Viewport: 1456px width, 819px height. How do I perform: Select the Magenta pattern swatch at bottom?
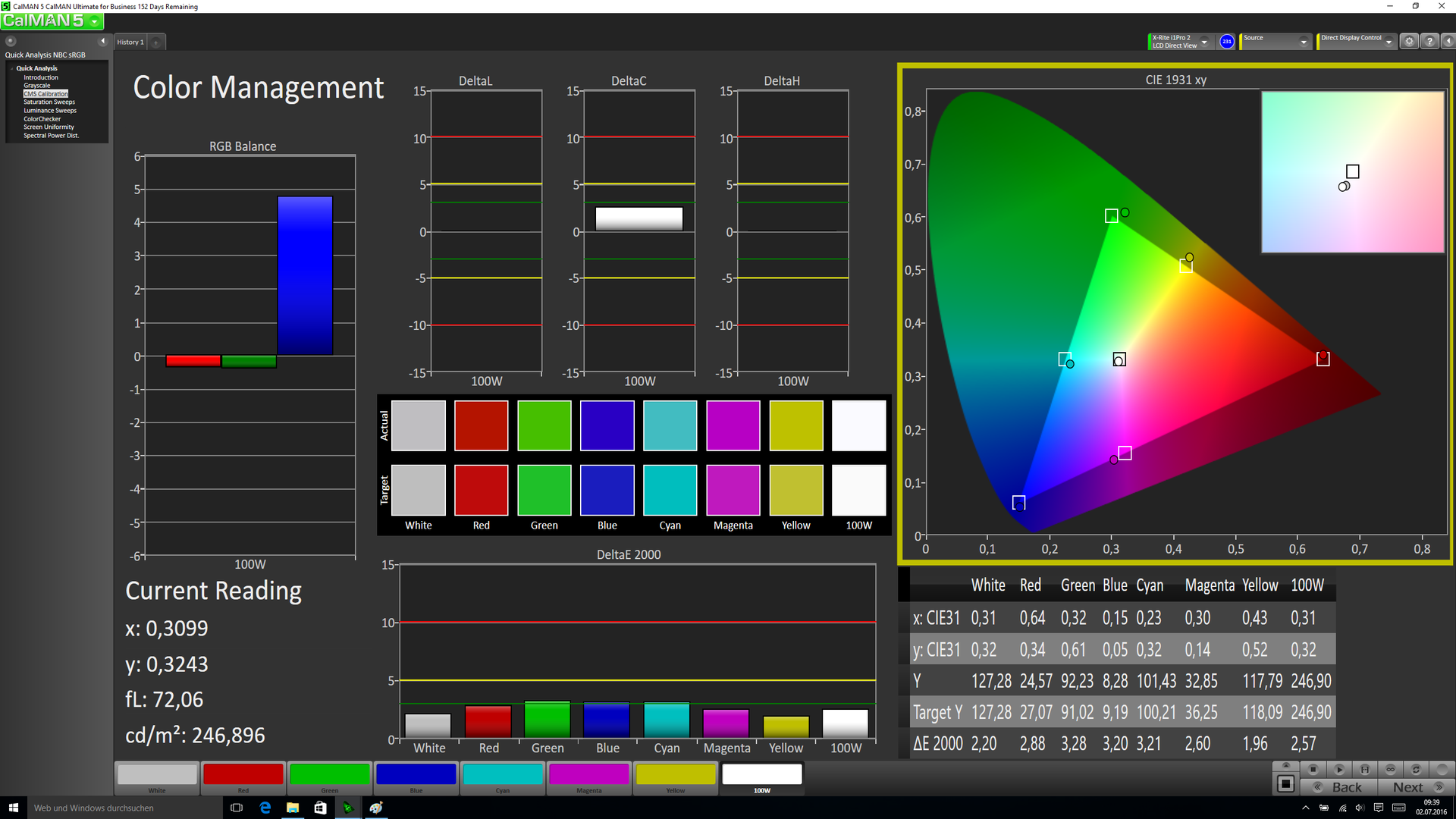(589, 775)
